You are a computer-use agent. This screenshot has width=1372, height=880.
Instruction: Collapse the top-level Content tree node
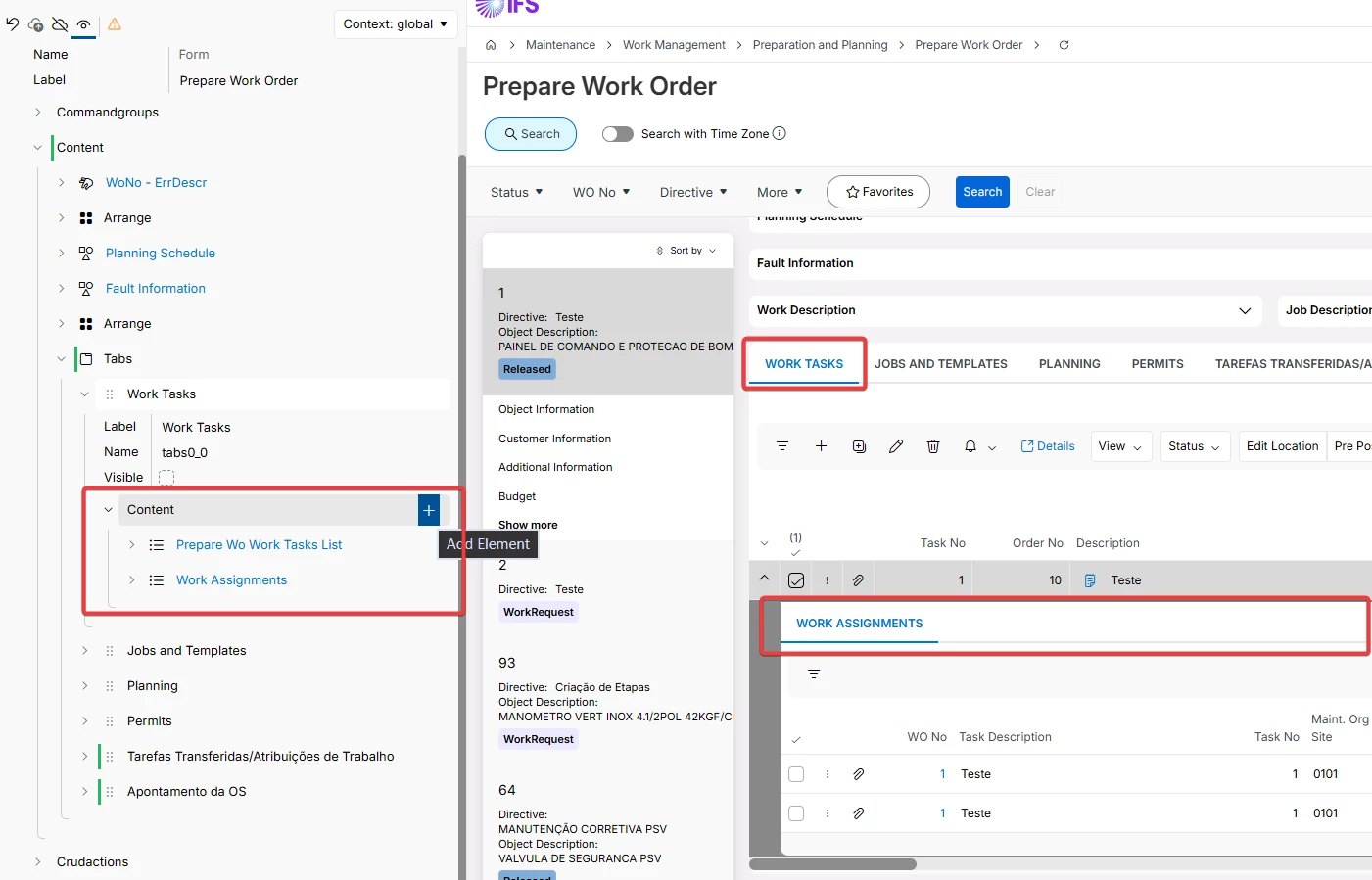tap(38, 148)
